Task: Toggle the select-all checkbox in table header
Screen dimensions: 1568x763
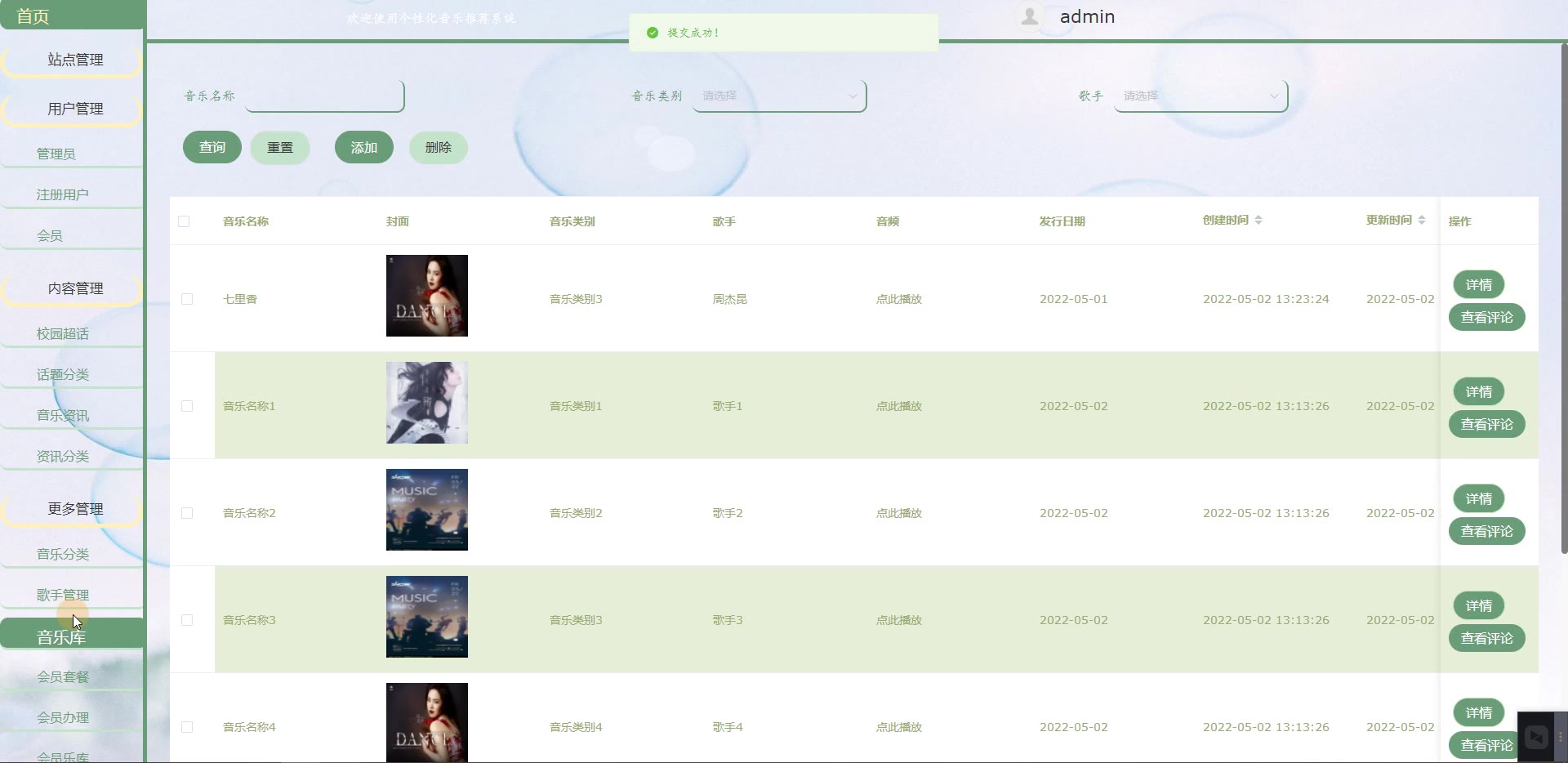Action: [184, 221]
